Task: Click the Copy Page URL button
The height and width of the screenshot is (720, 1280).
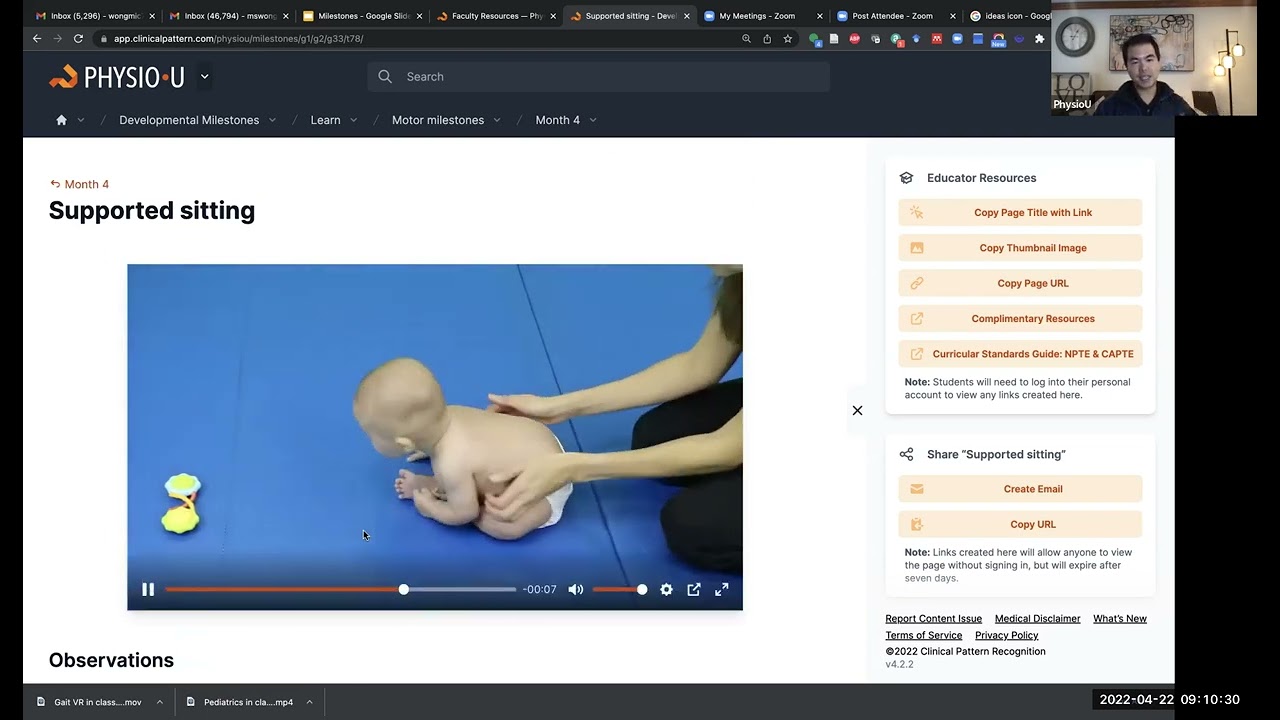Action: click(1020, 283)
